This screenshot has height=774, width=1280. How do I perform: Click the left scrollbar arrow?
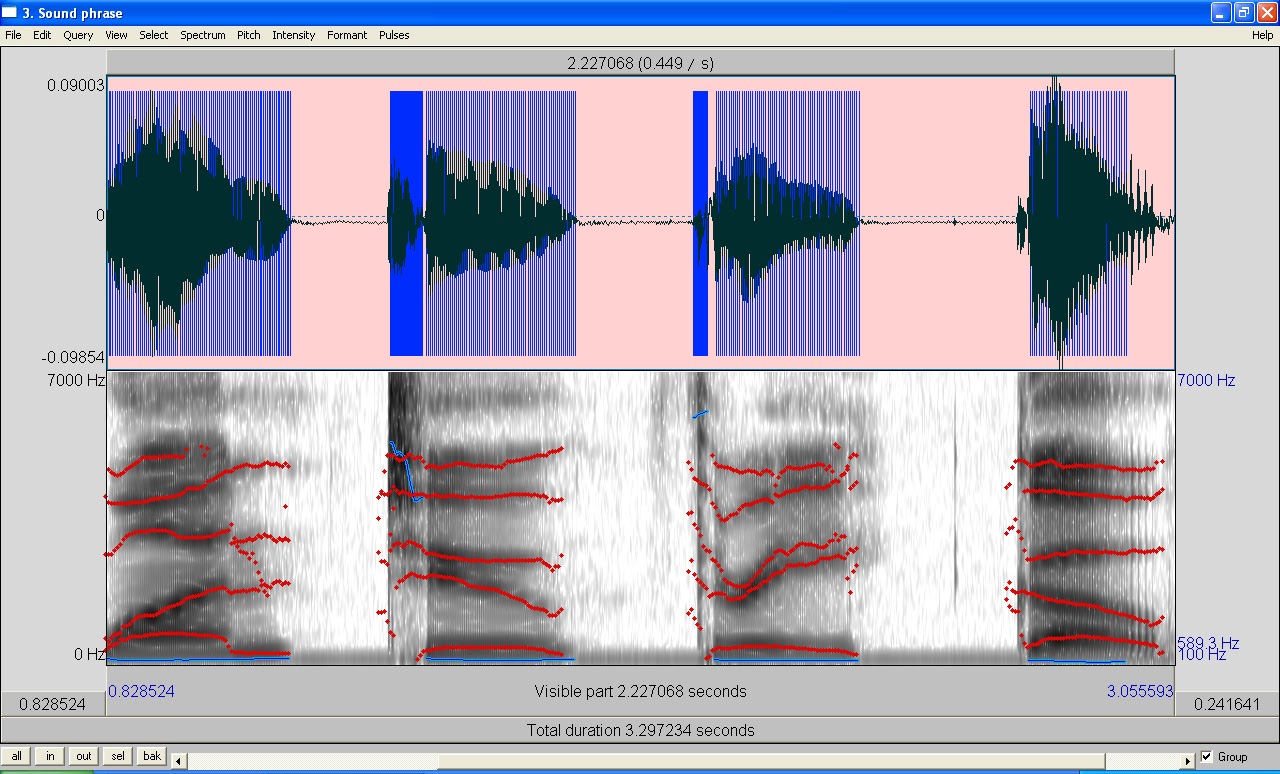pos(177,759)
